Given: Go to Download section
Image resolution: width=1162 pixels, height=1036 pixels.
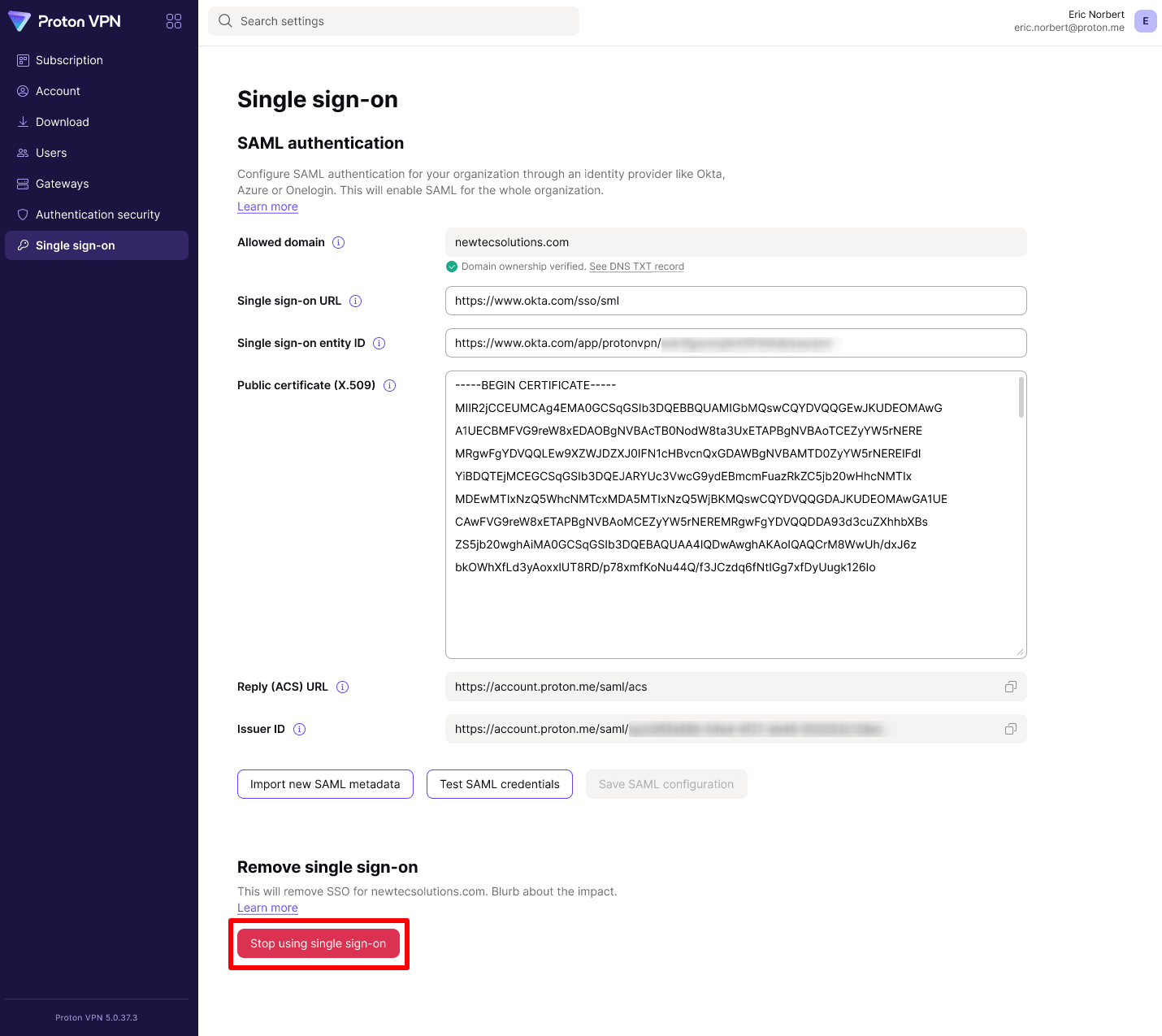Looking at the screenshot, I should 97,122.
